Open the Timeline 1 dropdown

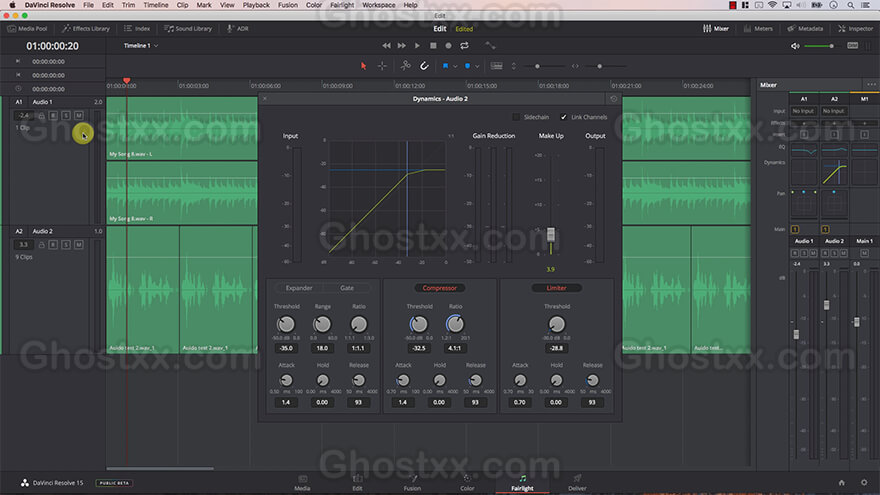140,45
